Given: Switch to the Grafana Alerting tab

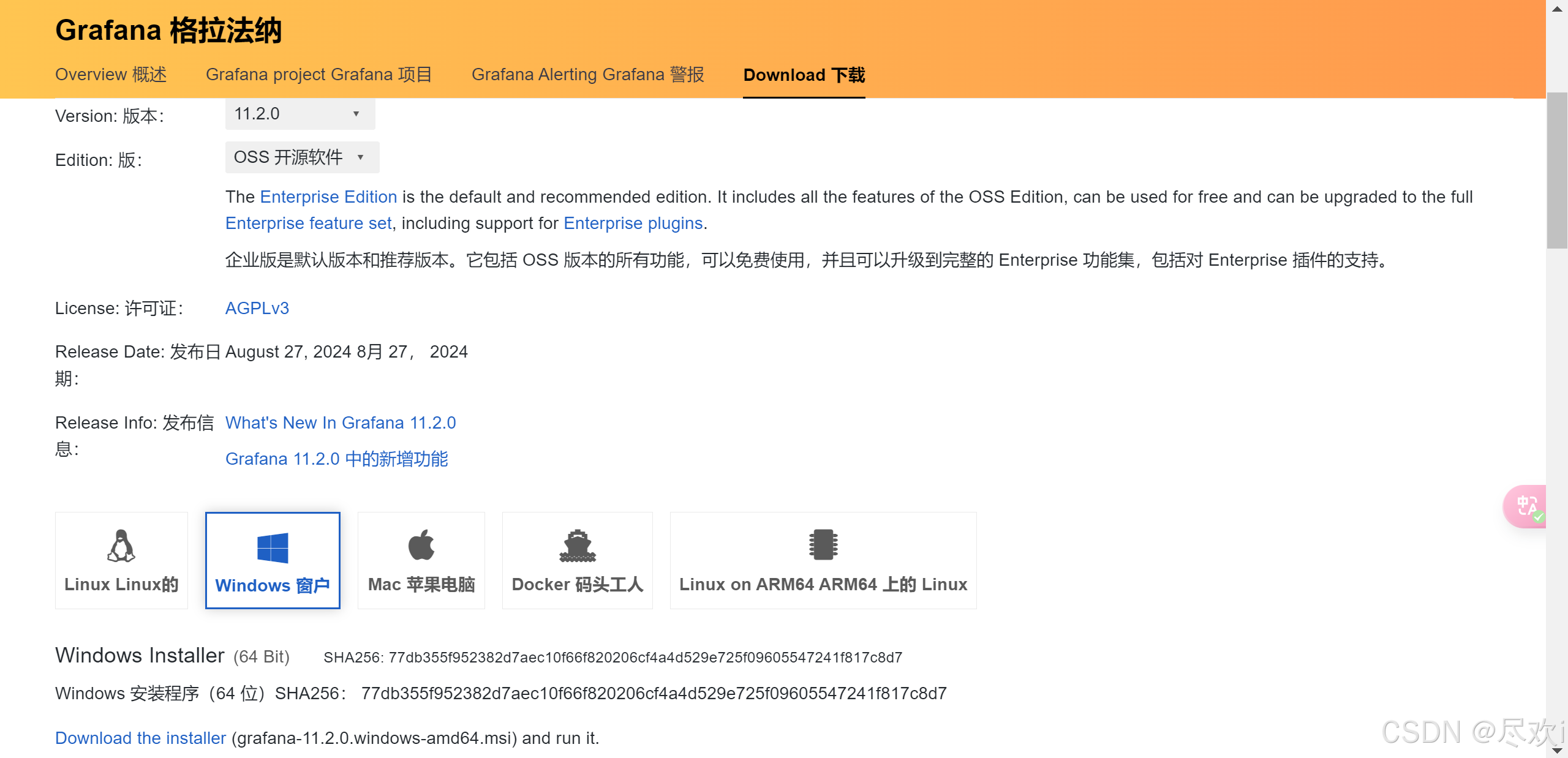Looking at the screenshot, I should pyautogui.click(x=588, y=75).
